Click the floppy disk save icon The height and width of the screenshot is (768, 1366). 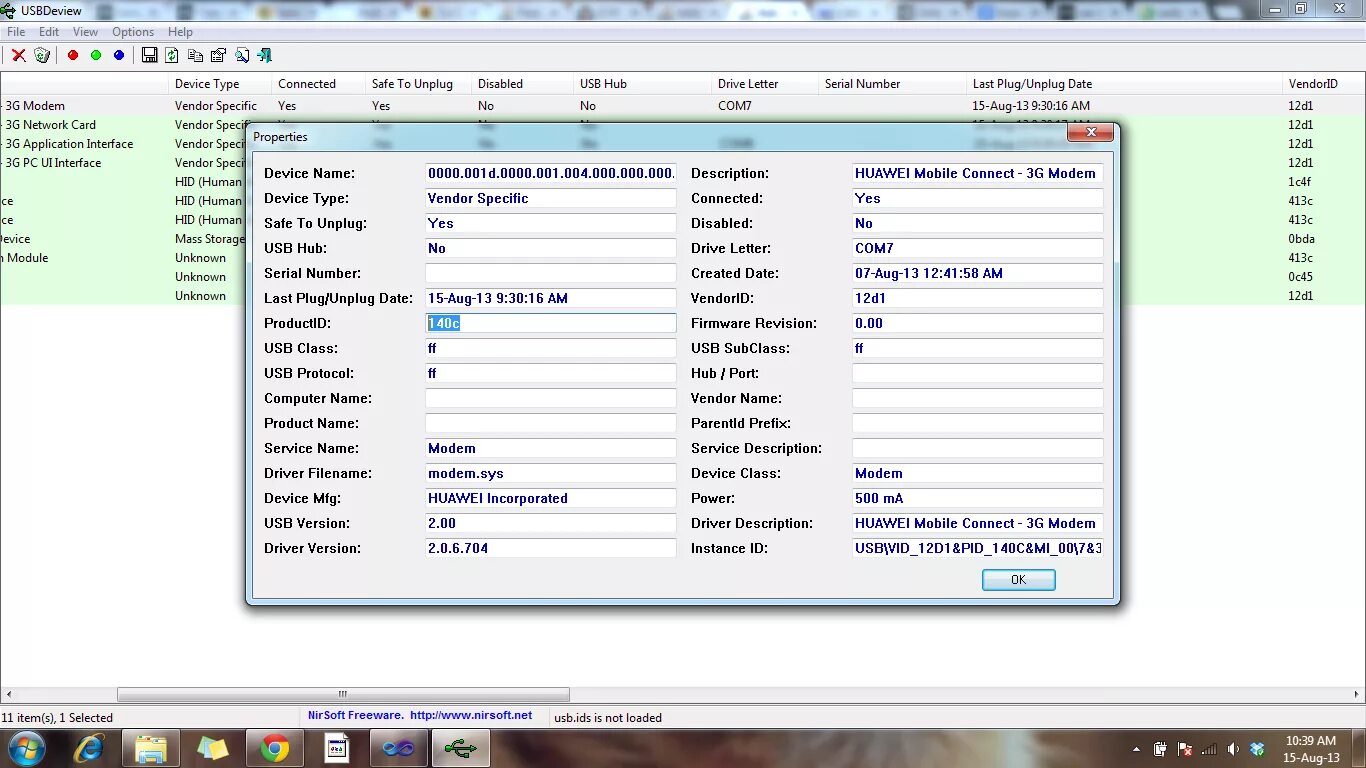tap(150, 55)
